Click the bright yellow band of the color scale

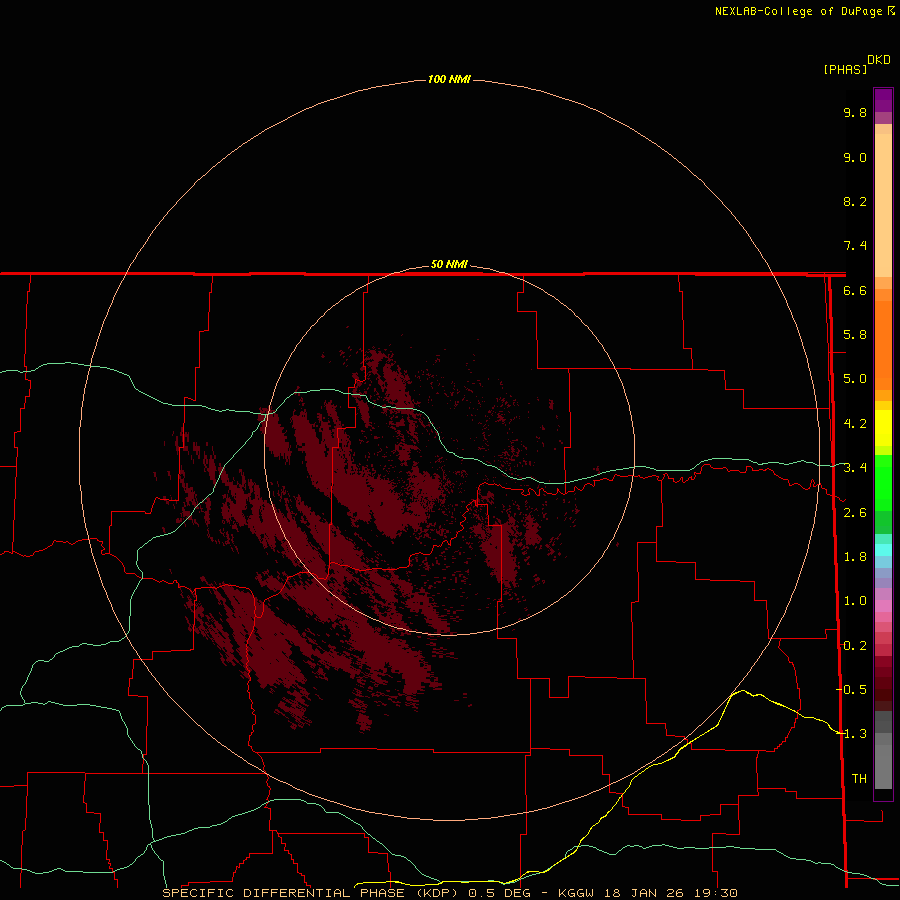click(x=883, y=428)
